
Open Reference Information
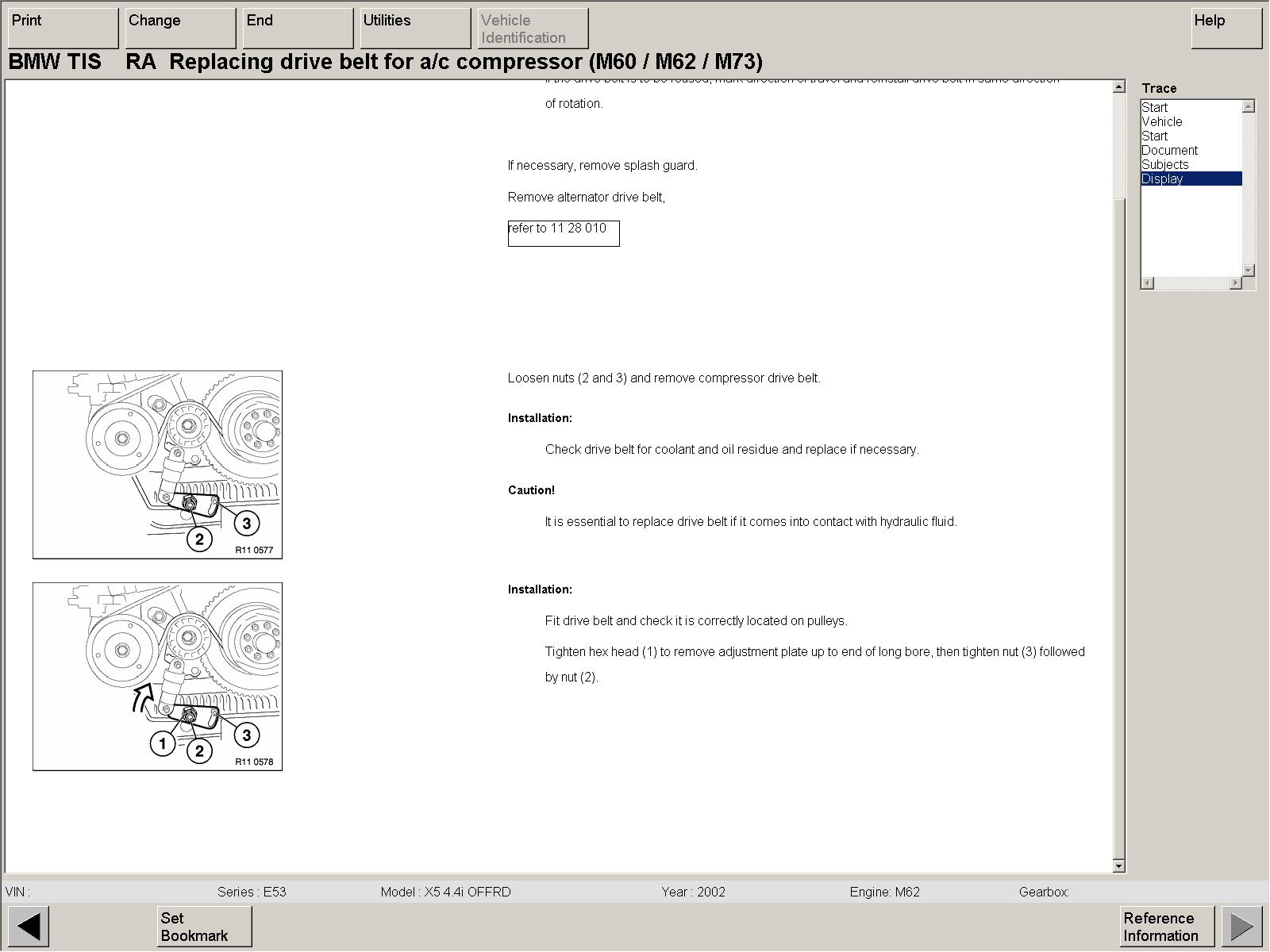coord(1166,926)
